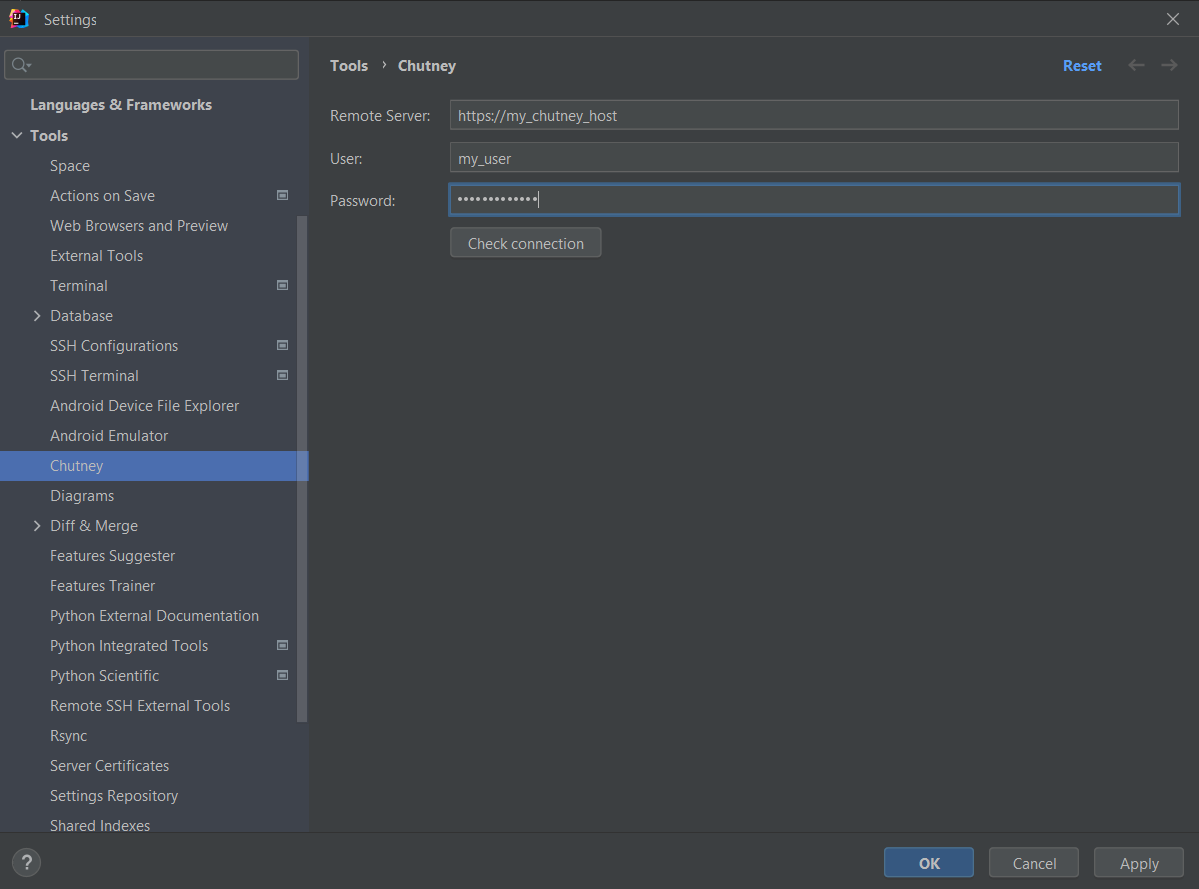Click the settings tree scrollbar
The image size is (1199, 889).
(302, 469)
